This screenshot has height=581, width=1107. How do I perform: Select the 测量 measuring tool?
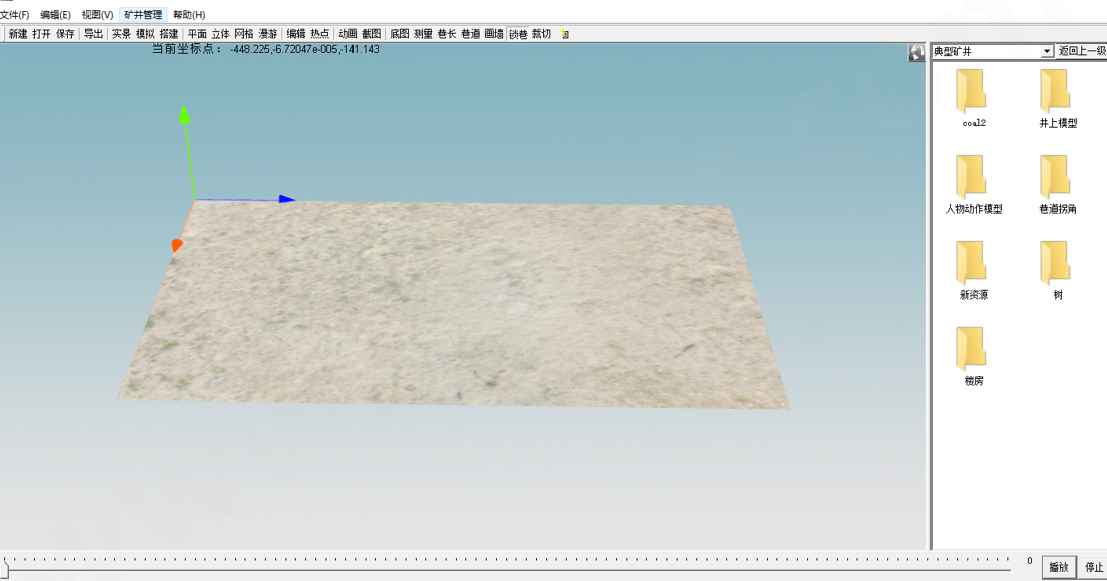pos(424,34)
